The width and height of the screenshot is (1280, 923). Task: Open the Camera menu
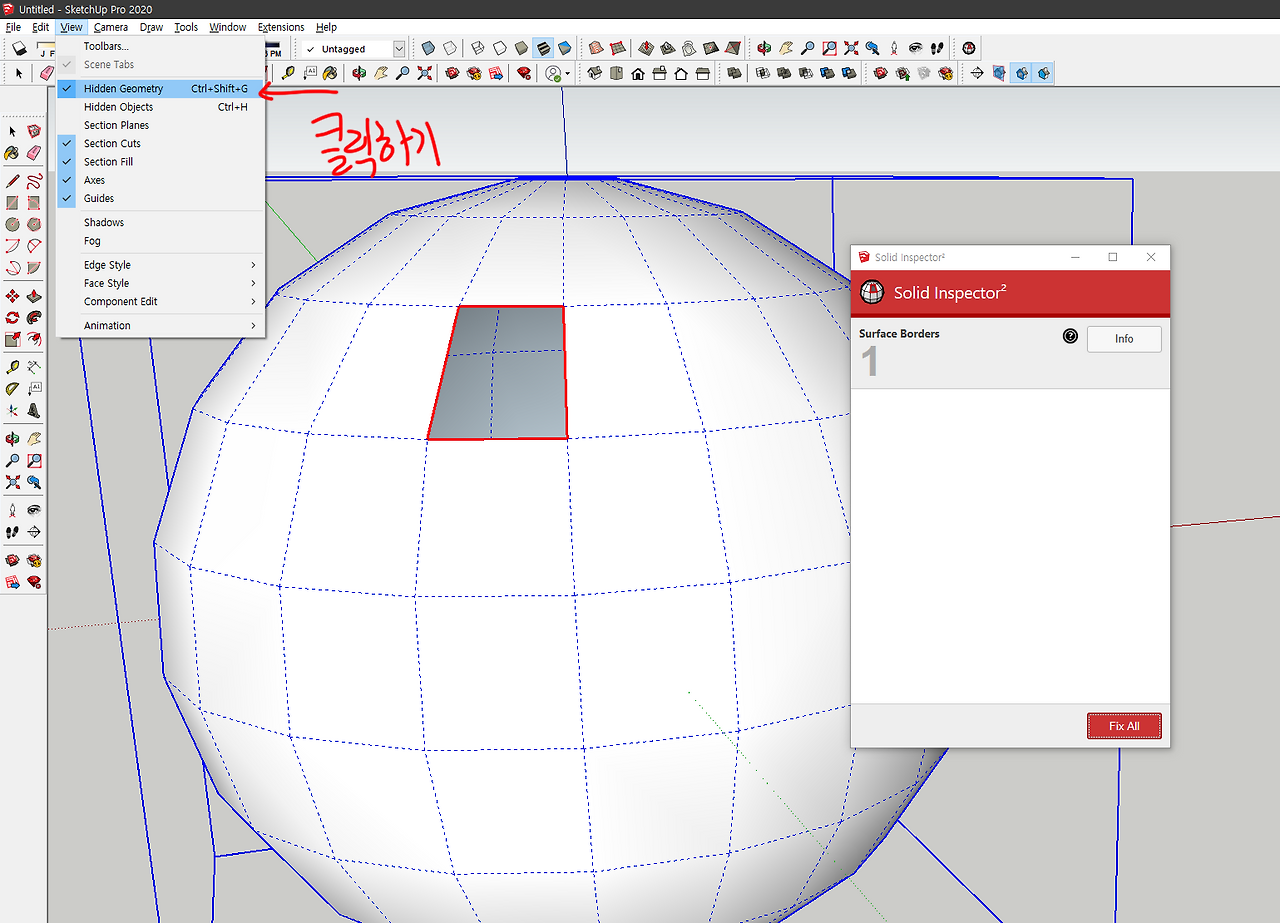pos(110,27)
